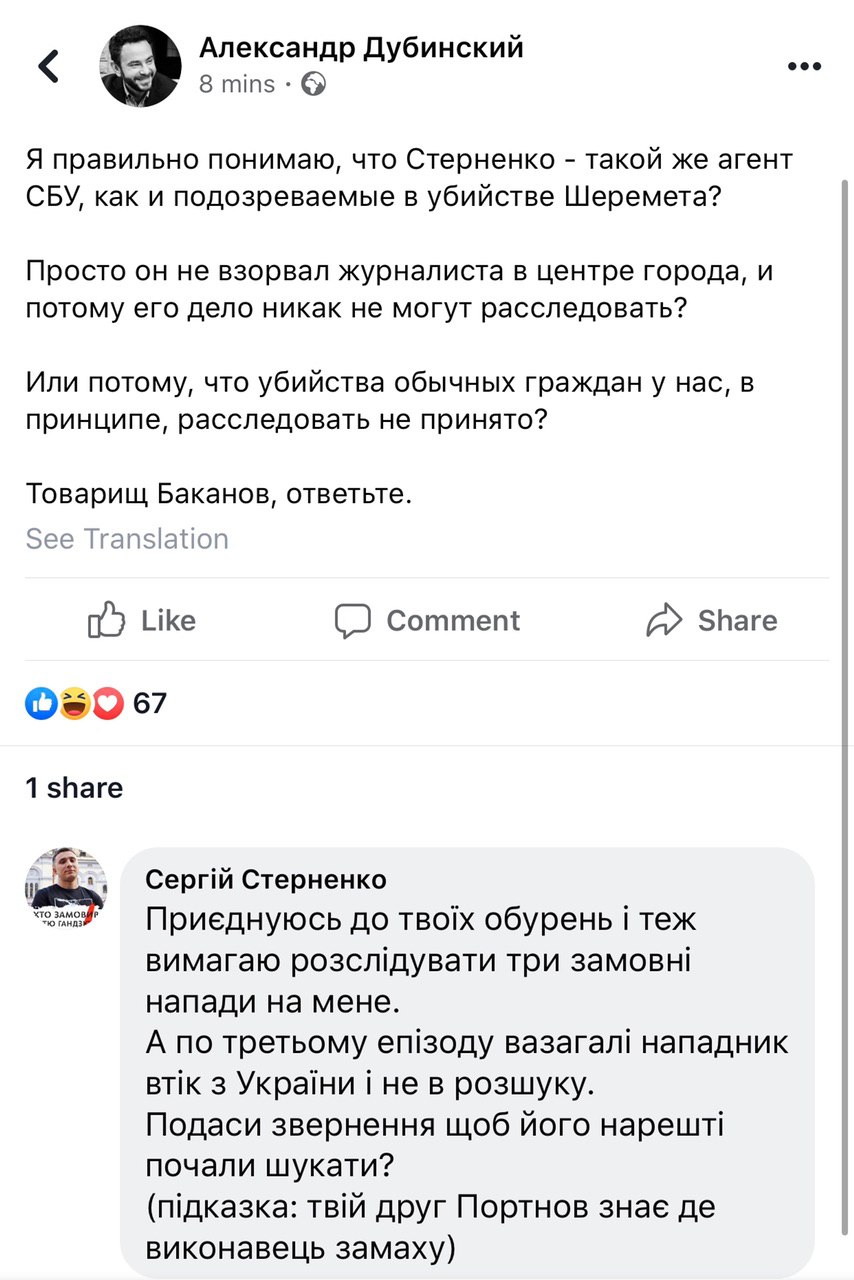
Task: Open the Александр Дубинский author name link
Action: coord(361,47)
